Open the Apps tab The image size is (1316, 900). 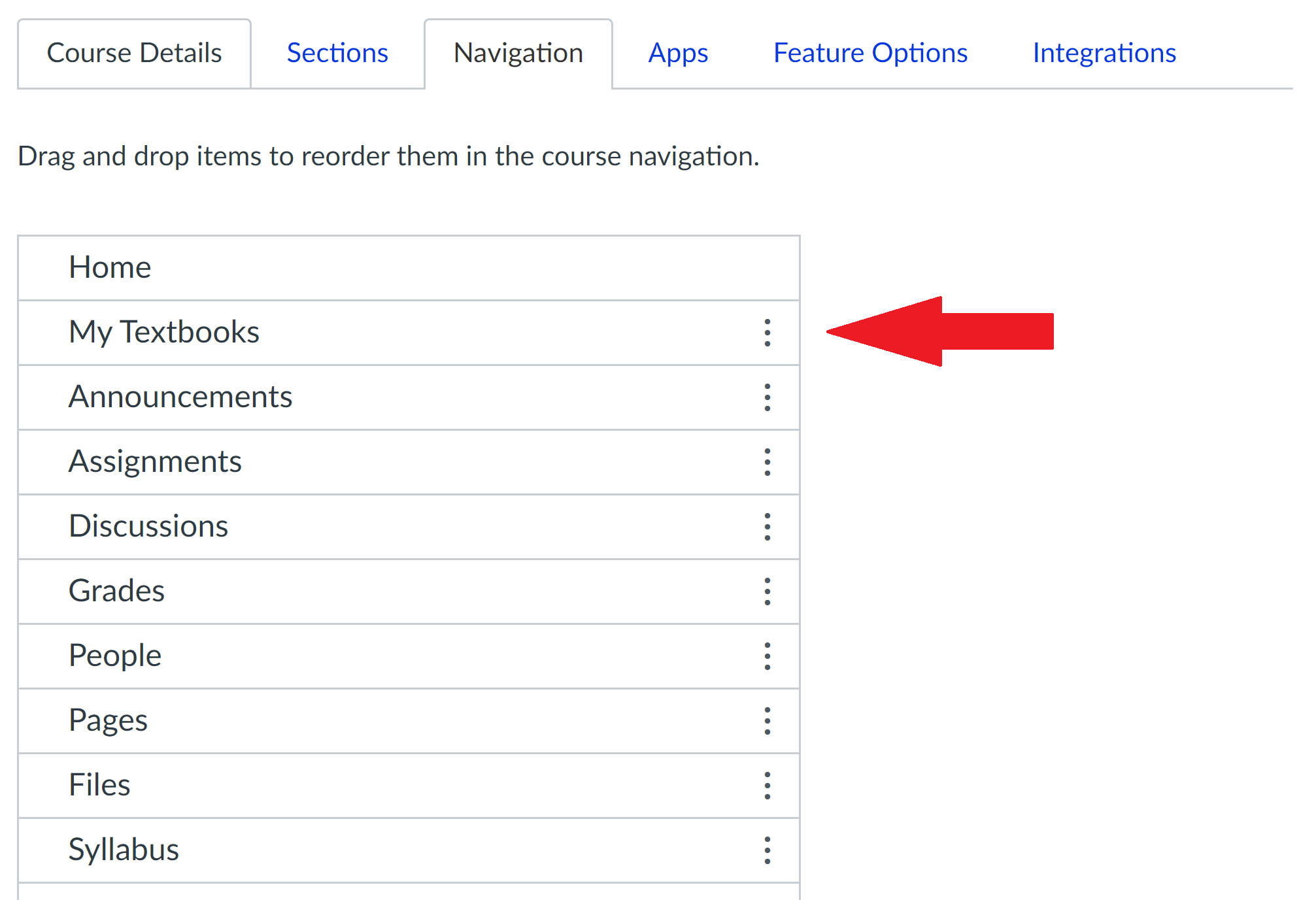click(678, 54)
